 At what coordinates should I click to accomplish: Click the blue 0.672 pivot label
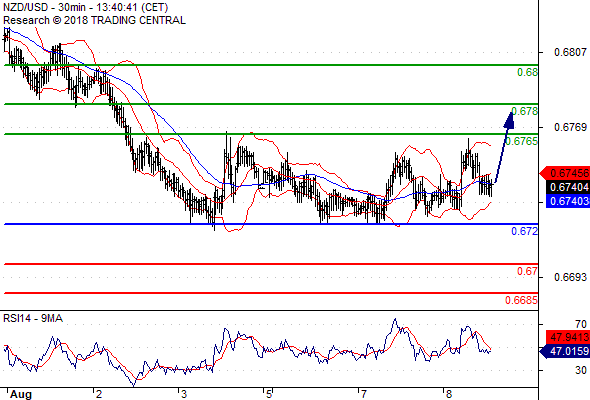click(525, 231)
